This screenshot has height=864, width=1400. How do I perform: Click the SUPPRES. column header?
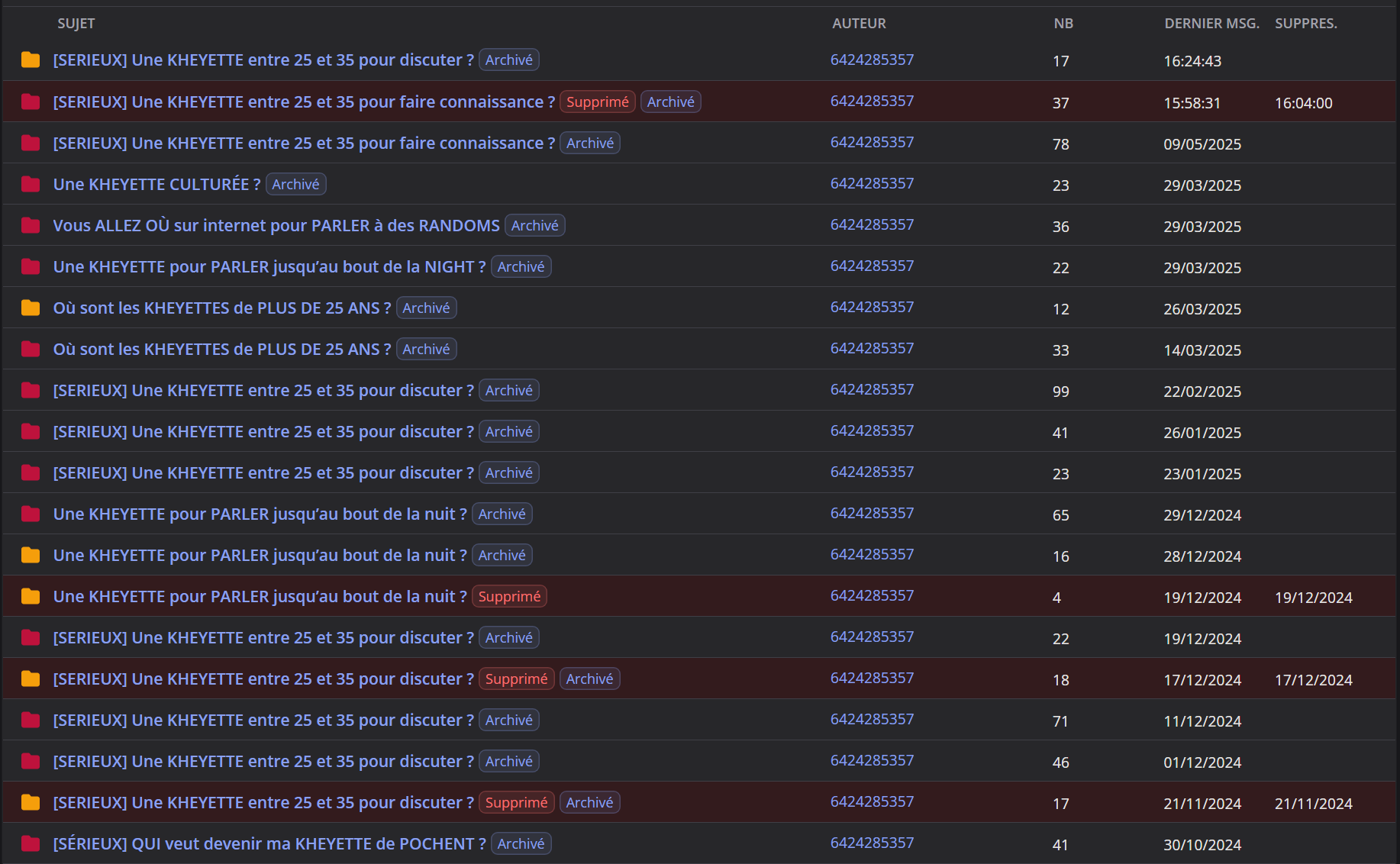[1306, 24]
